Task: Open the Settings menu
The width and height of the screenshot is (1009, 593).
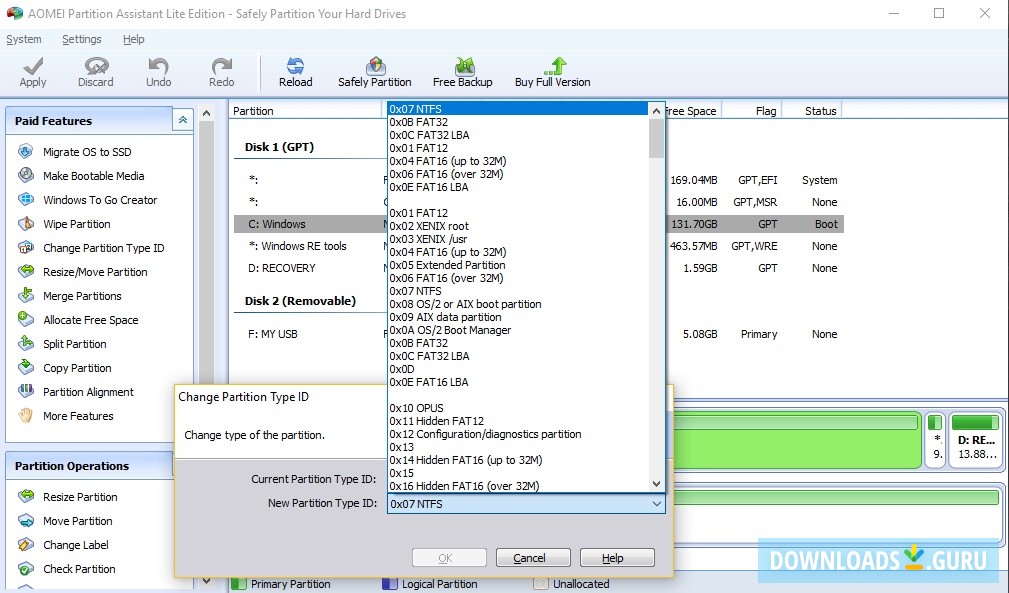Action: coord(82,39)
